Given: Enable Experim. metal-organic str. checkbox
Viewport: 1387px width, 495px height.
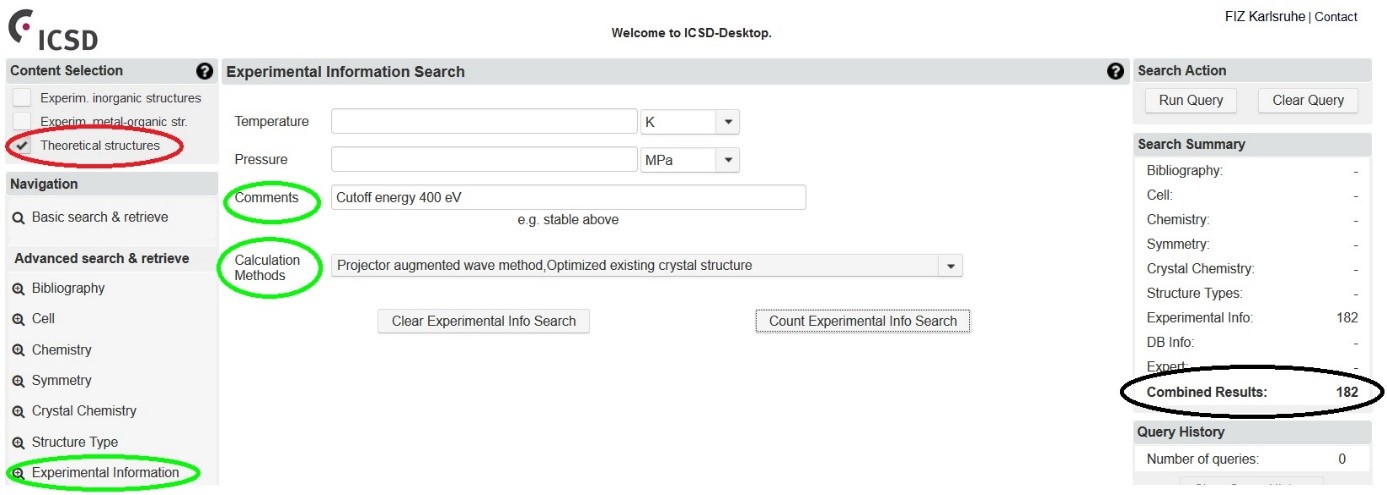Looking at the screenshot, I should click(x=22, y=122).
